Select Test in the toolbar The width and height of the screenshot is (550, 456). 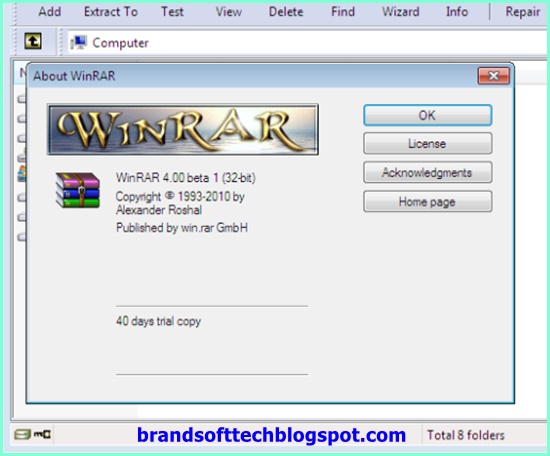[172, 12]
